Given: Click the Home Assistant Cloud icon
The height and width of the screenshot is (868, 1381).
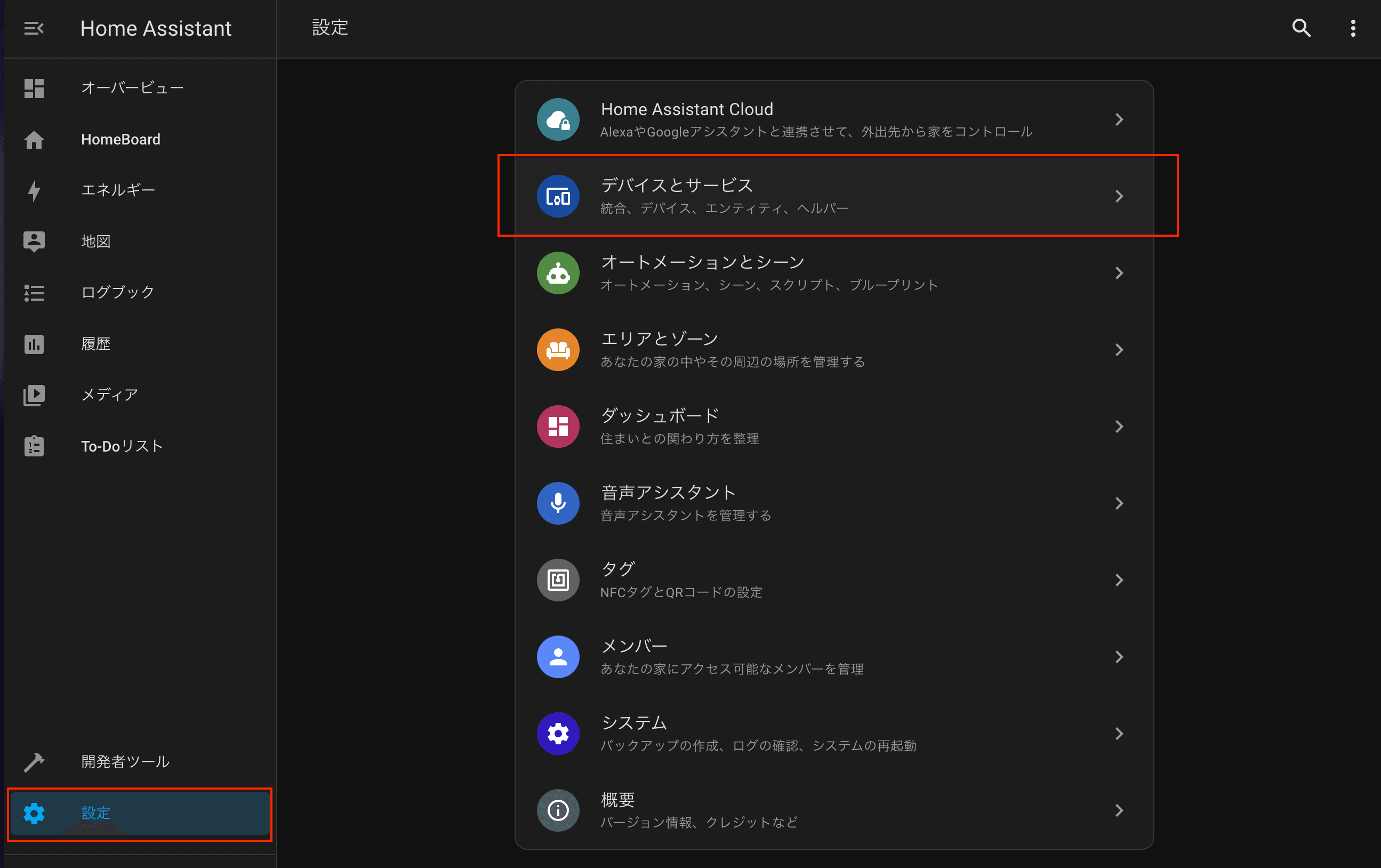Looking at the screenshot, I should click(x=557, y=119).
